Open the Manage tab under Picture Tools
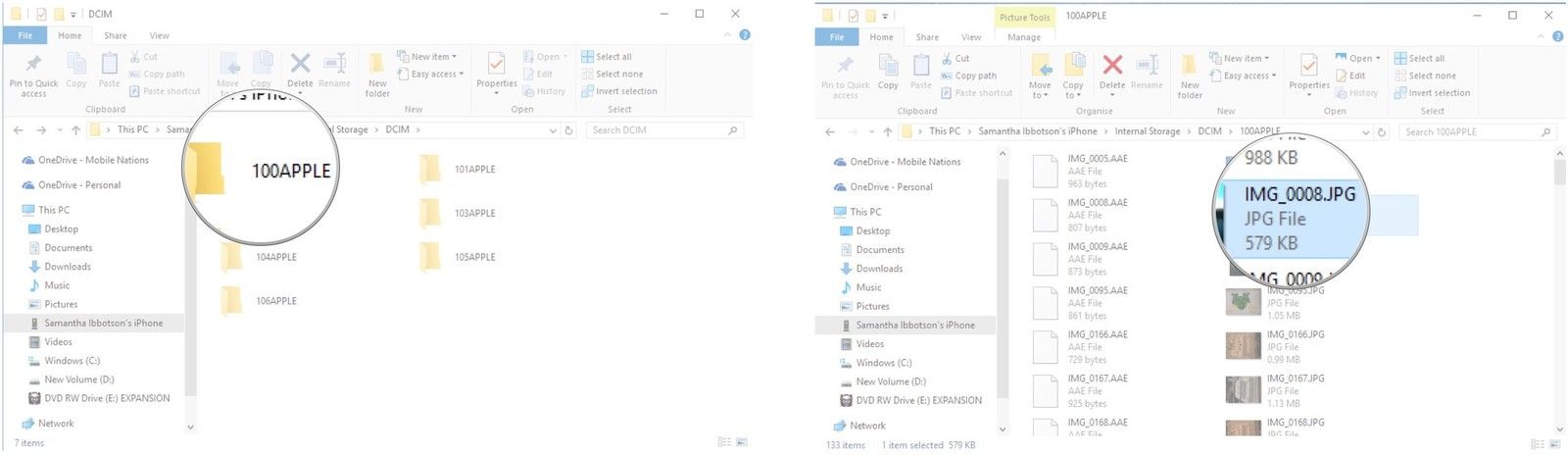This screenshot has width=1568, height=456. point(1024,37)
